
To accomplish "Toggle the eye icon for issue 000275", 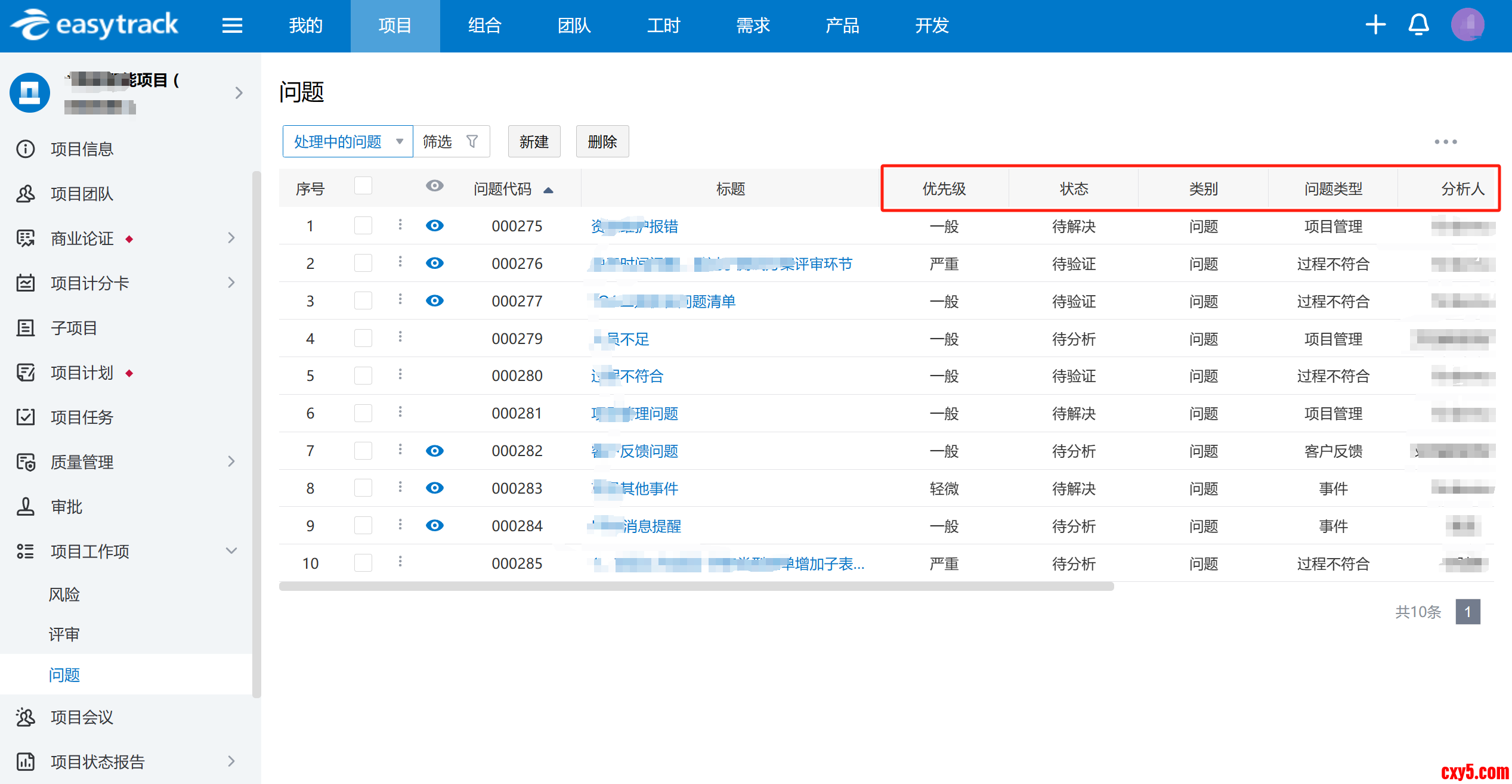I will tap(435, 225).
